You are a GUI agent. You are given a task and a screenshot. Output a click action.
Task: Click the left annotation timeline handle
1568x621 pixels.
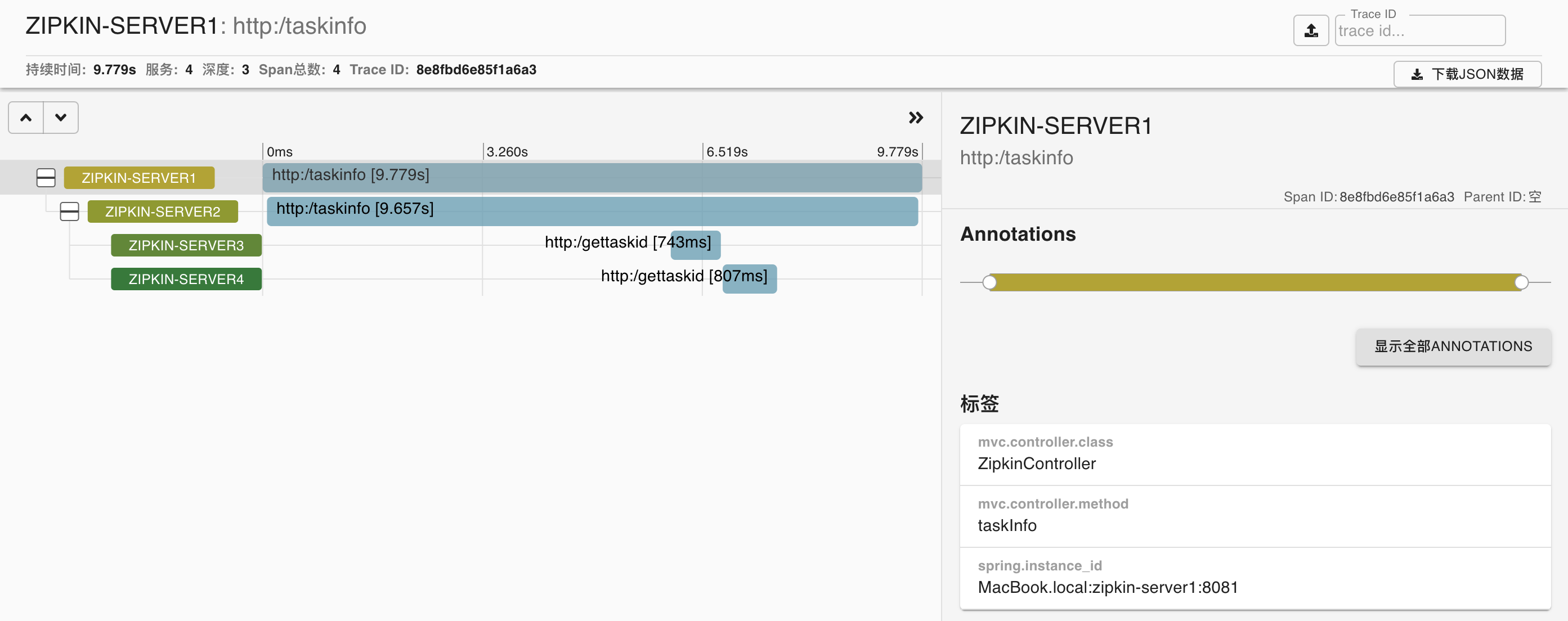point(989,282)
